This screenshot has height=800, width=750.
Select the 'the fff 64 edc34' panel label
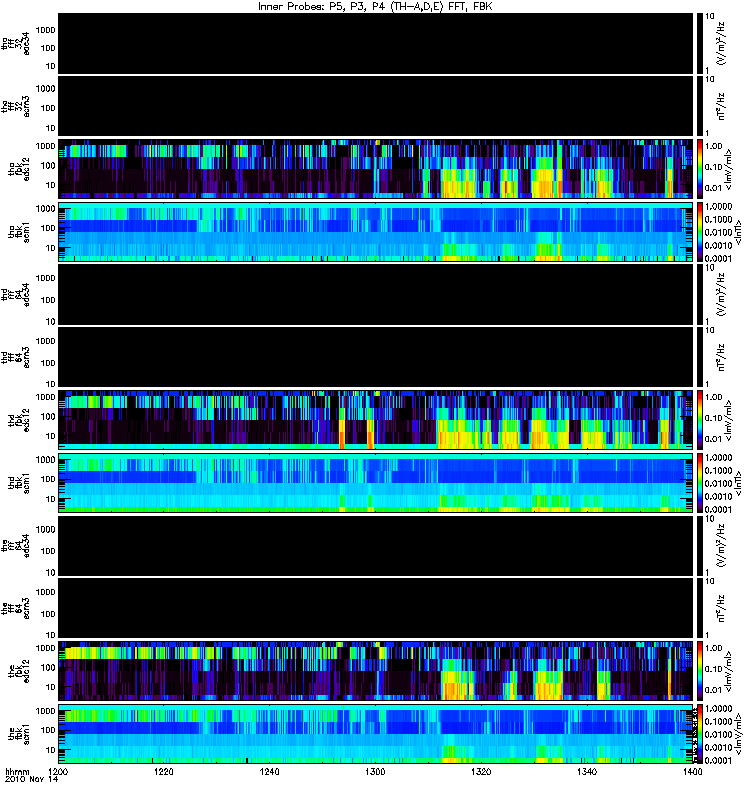pyautogui.click(x=16, y=546)
